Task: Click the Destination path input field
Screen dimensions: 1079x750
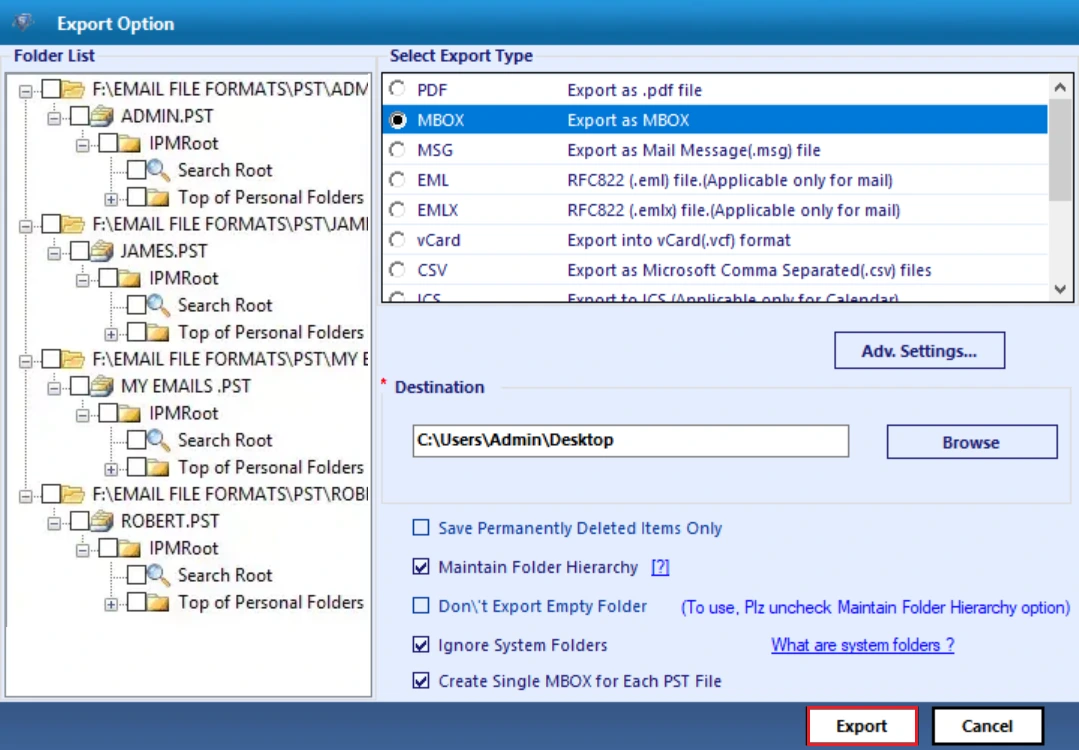Action: [630, 440]
